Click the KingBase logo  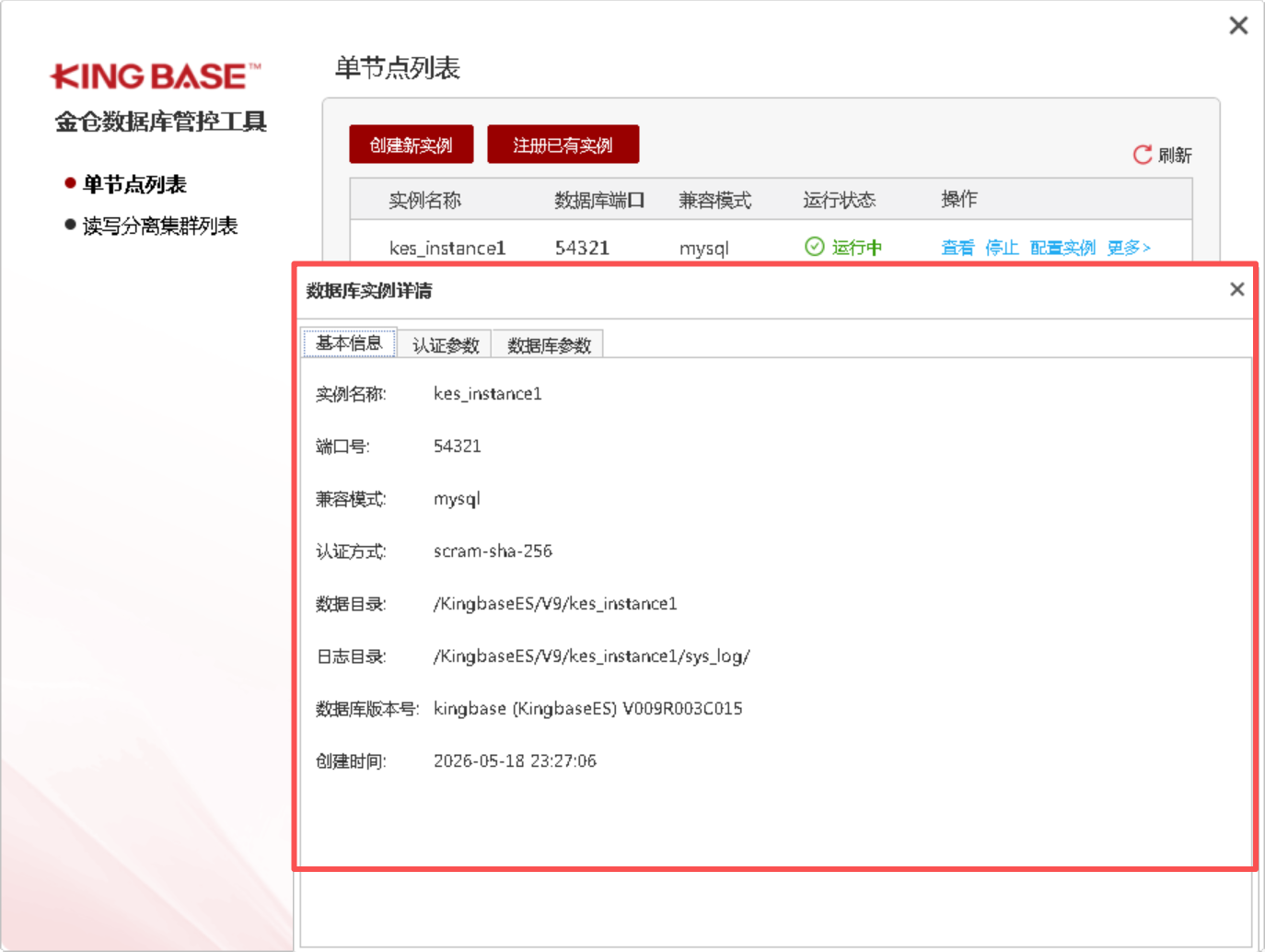(156, 76)
